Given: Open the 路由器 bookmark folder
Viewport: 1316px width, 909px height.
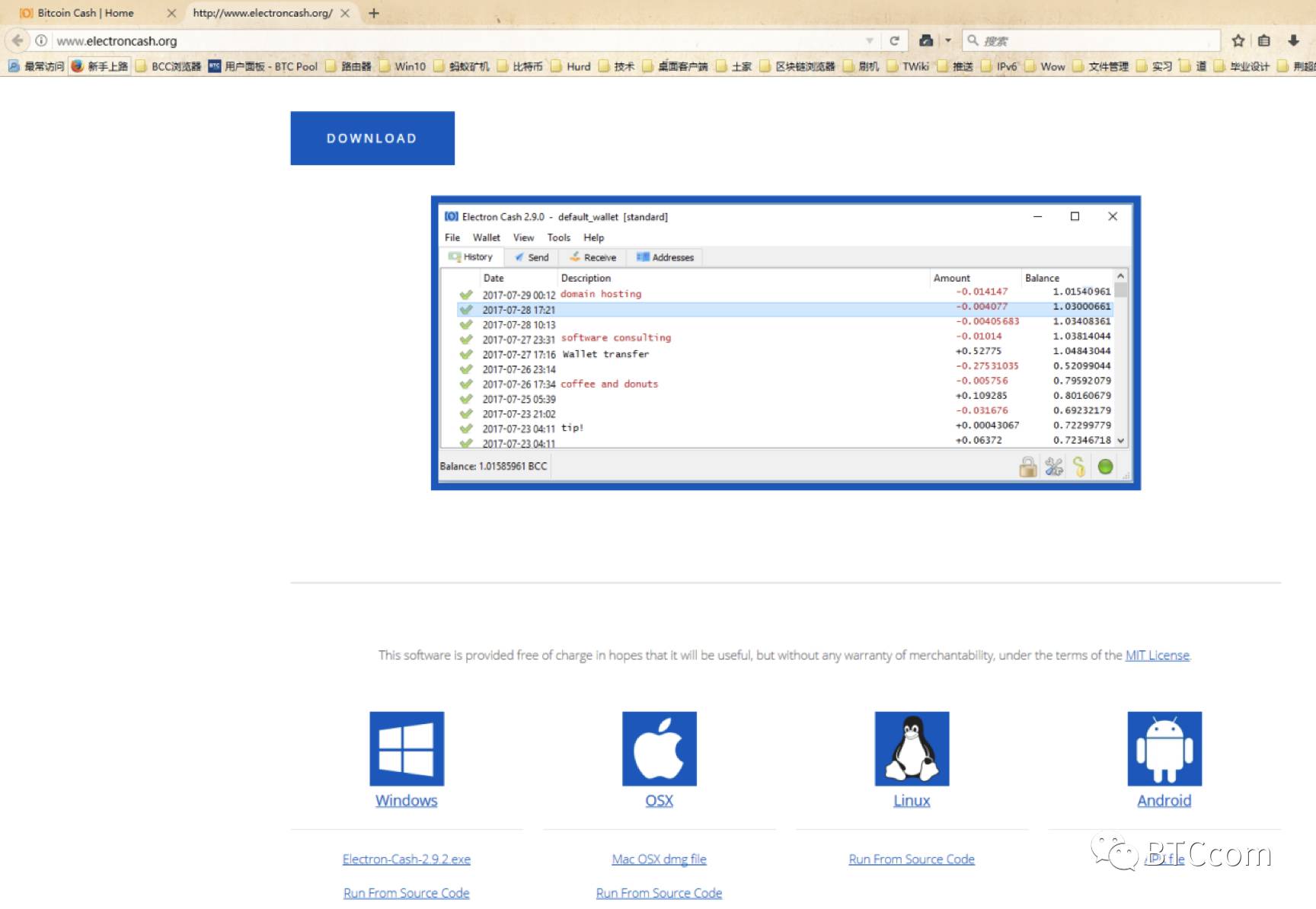Looking at the screenshot, I should click(348, 66).
